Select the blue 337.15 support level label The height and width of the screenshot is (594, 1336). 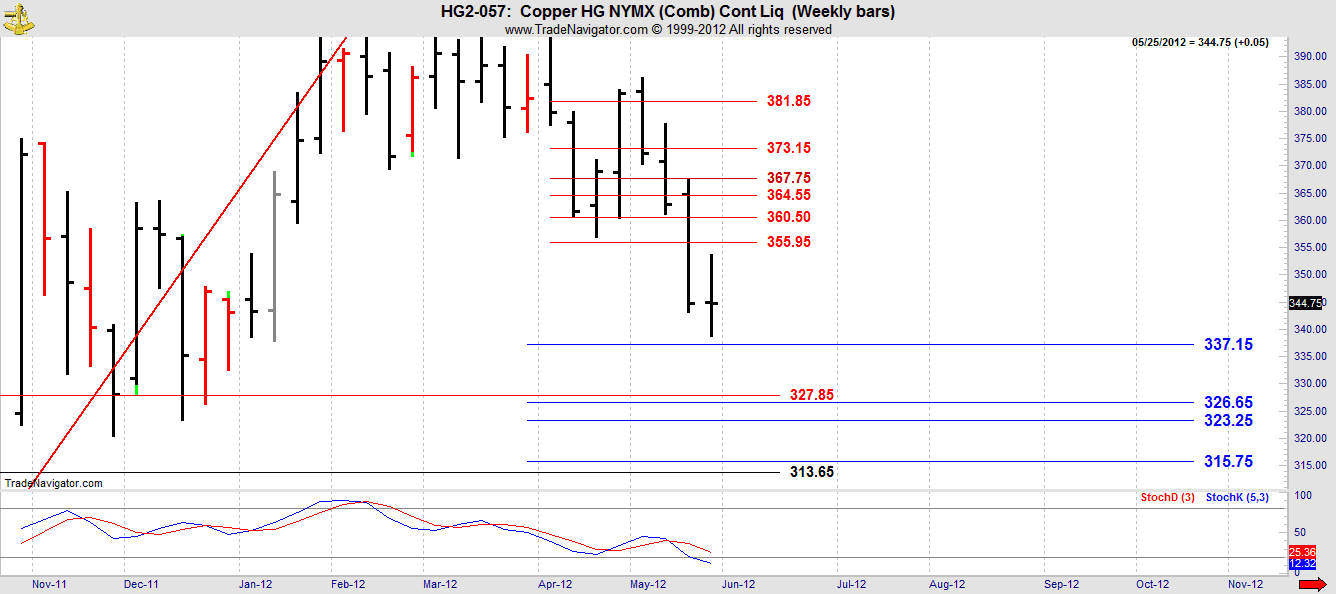coord(1228,345)
